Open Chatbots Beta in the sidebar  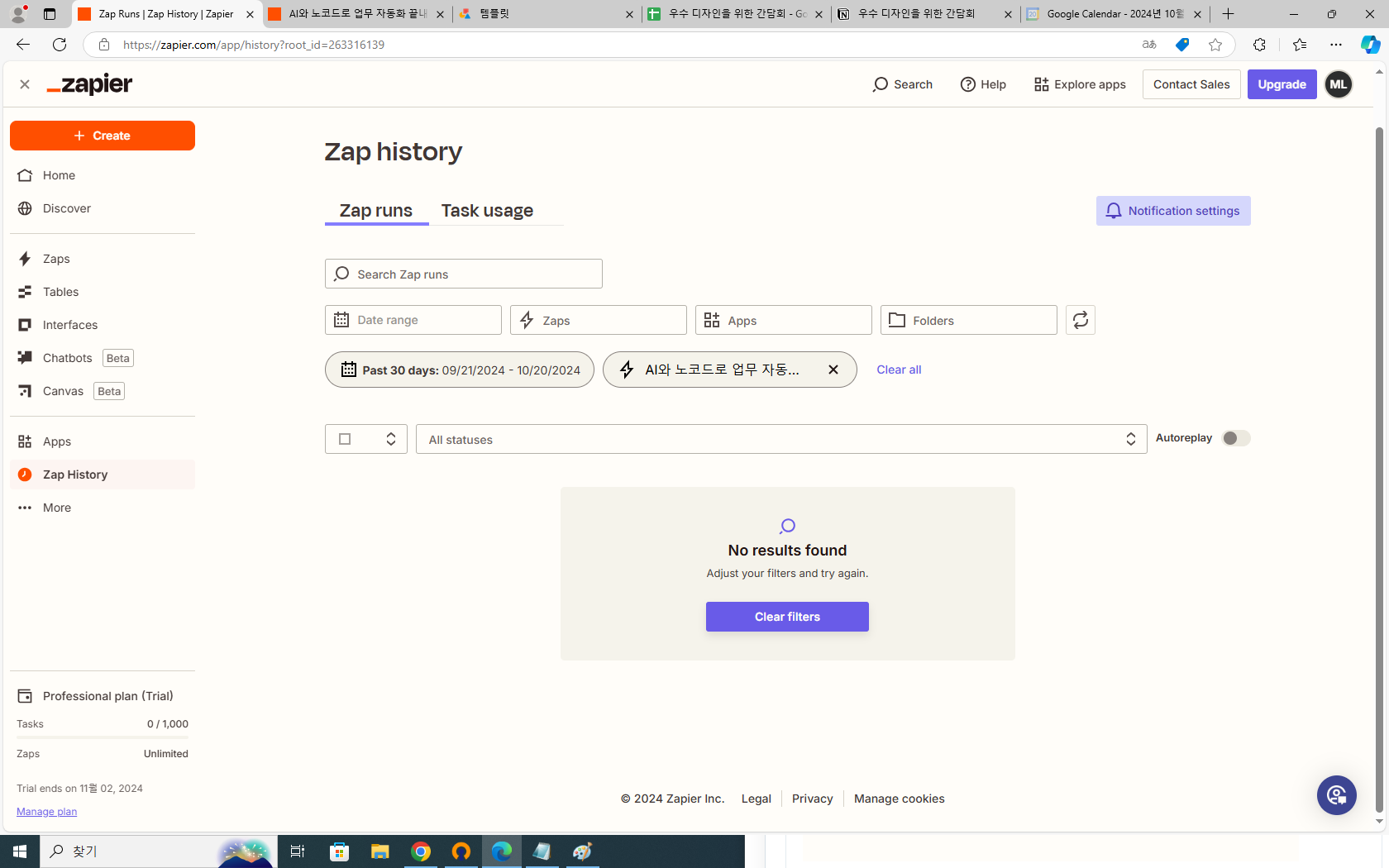tap(103, 358)
